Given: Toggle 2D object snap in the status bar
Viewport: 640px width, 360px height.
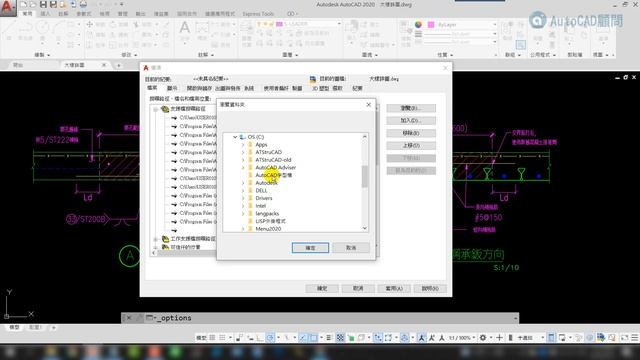Looking at the screenshot, I should click(x=313, y=338).
